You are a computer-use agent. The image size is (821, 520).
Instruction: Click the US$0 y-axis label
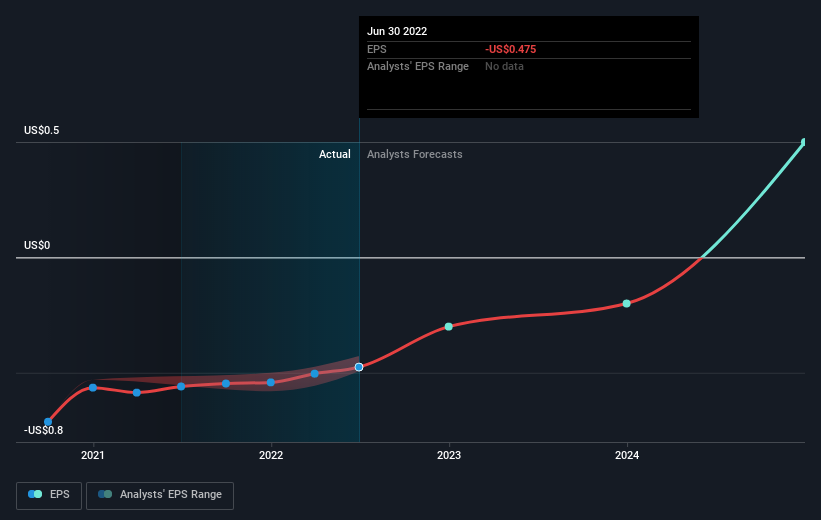(37, 245)
